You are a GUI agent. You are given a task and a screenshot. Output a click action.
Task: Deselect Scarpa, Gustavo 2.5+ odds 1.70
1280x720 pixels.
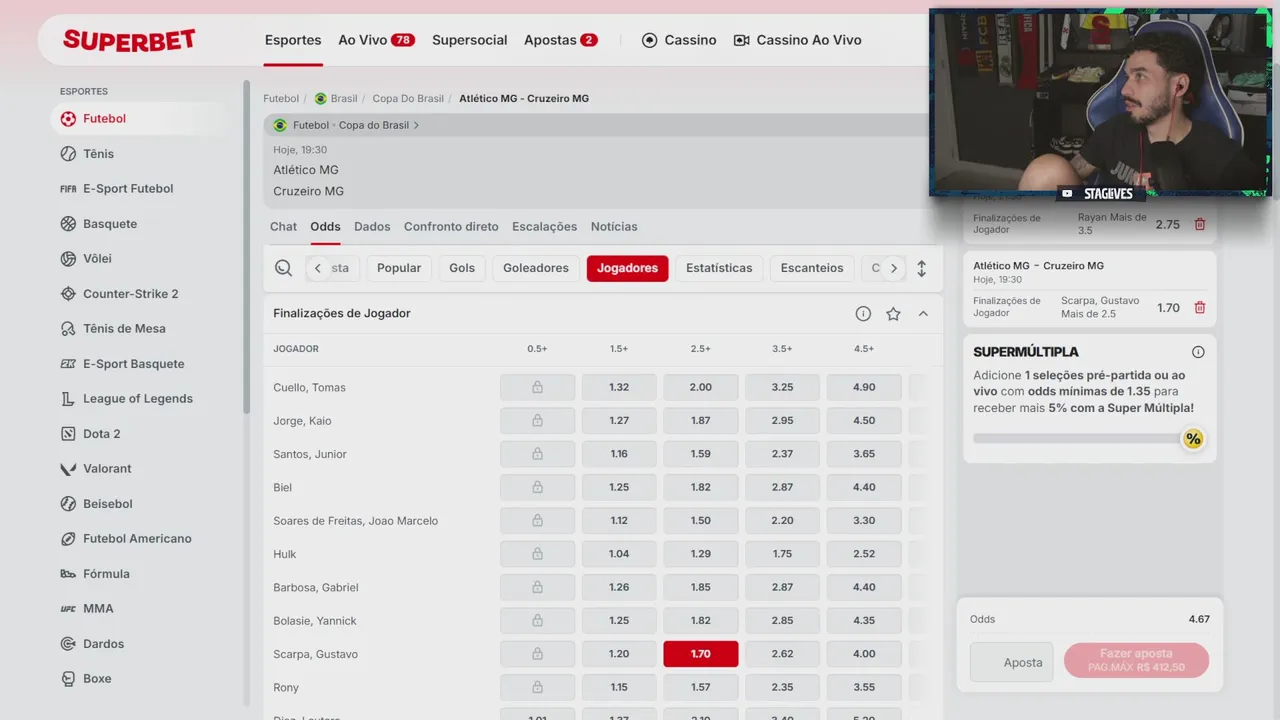coord(701,654)
